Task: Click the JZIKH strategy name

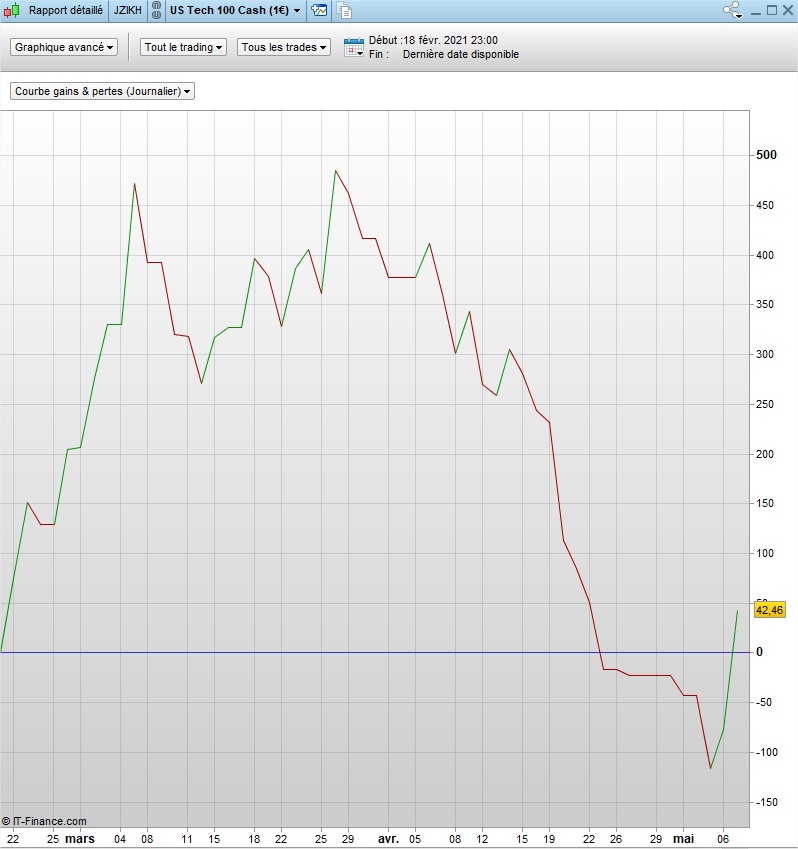Action: pos(128,10)
